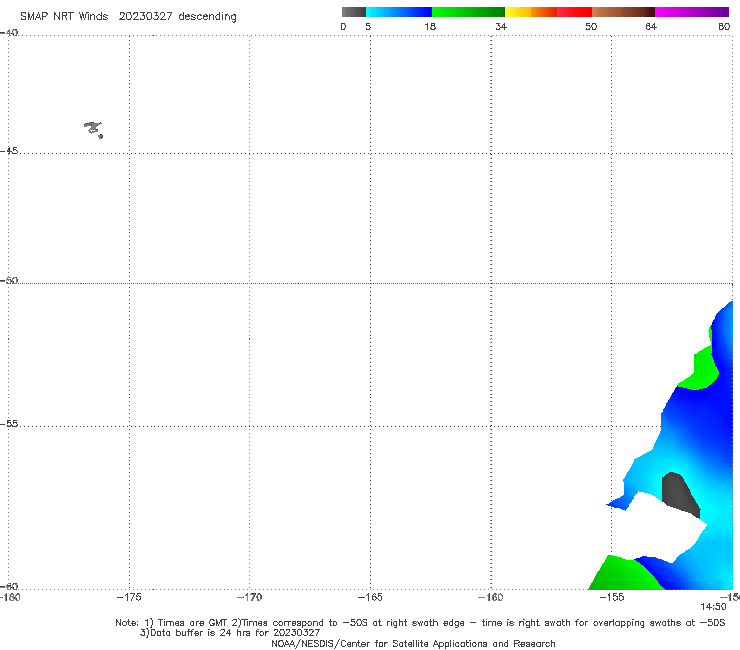Click the yellow-orange segment of the color bar

531,12
